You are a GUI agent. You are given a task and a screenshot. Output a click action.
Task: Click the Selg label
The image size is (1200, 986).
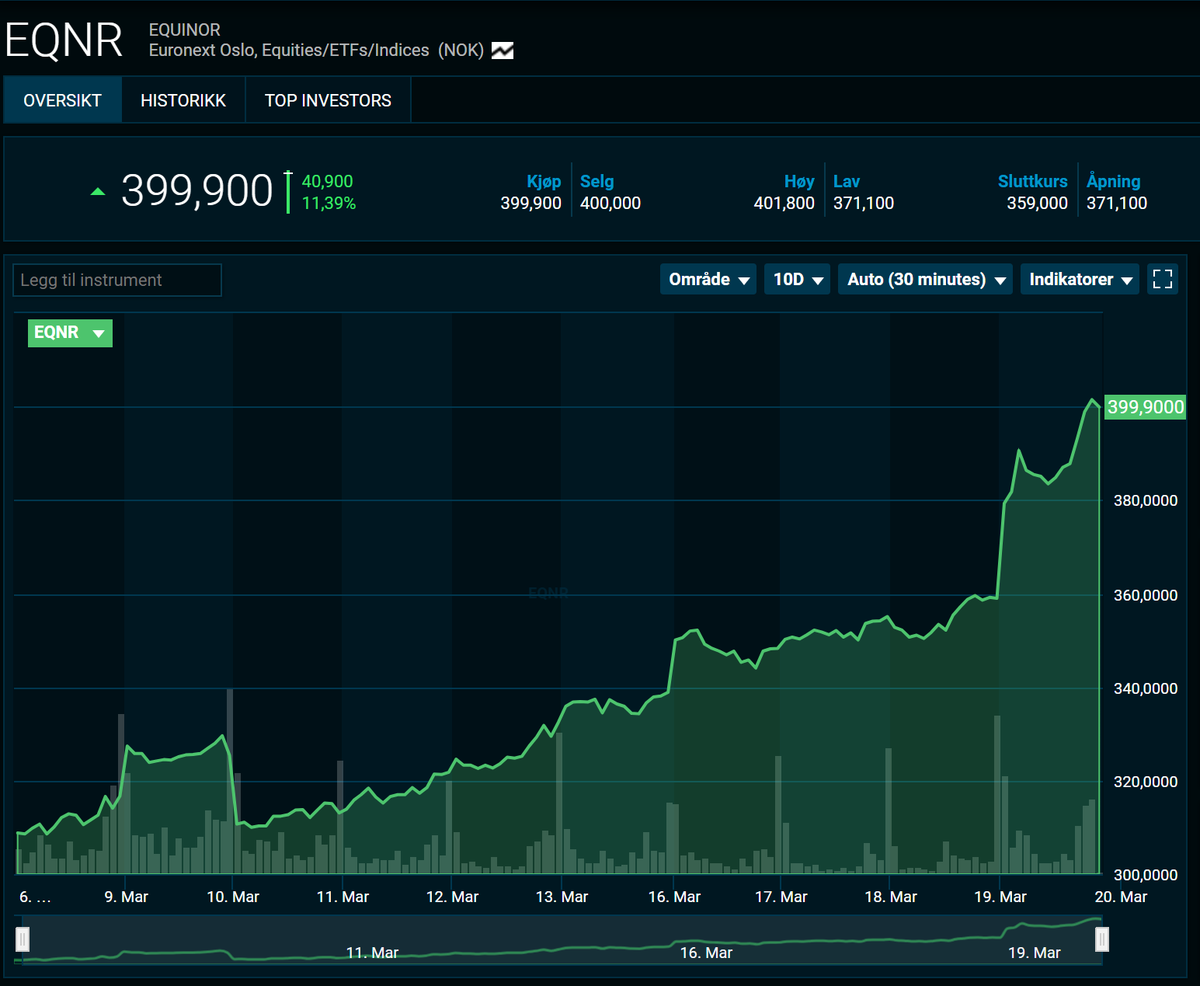(x=597, y=181)
